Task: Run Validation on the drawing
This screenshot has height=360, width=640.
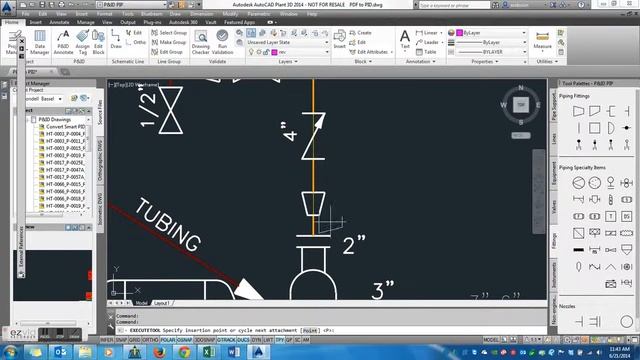Action: pyautogui.click(x=222, y=42)
